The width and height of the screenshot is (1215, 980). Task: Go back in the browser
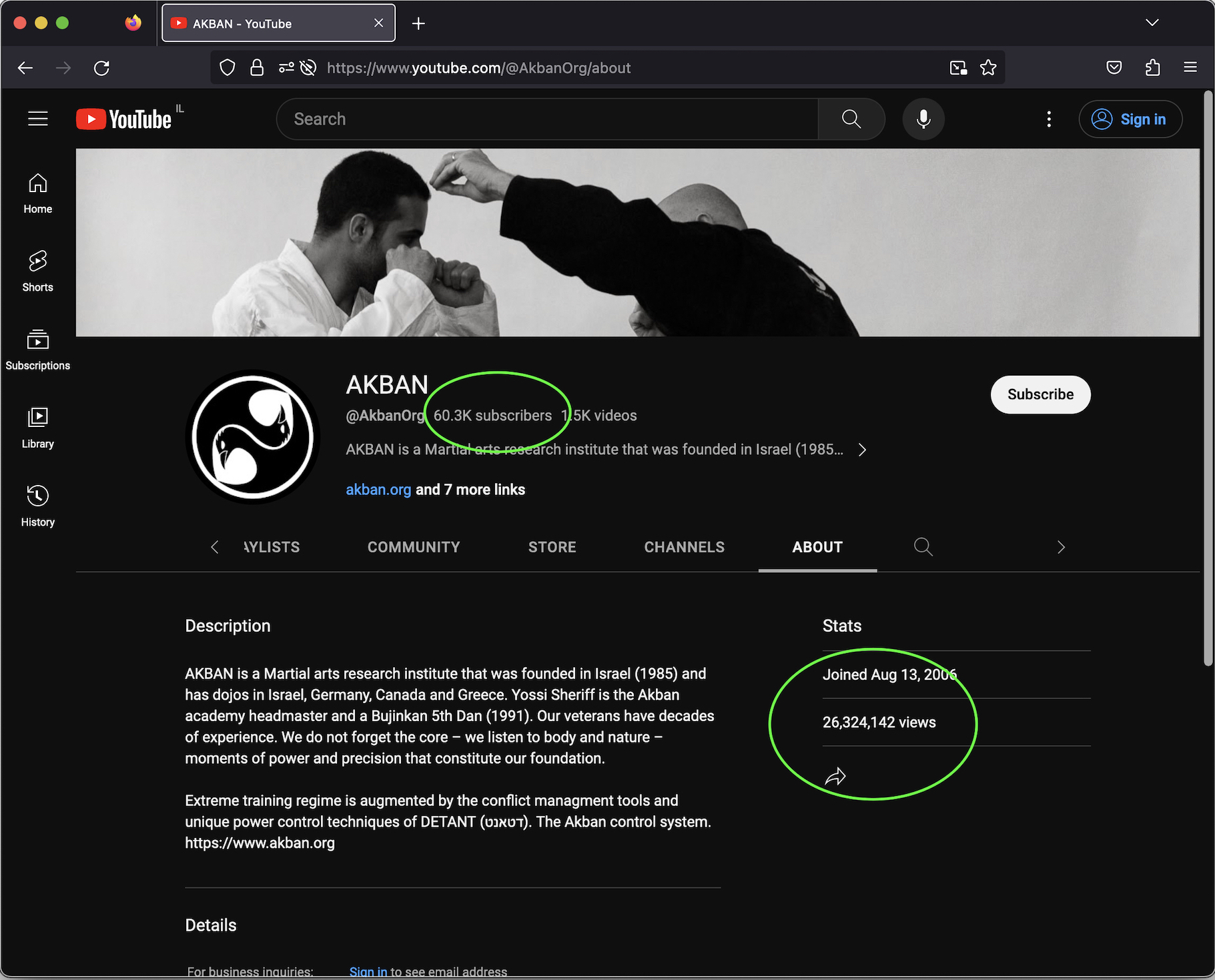point(25,67)
